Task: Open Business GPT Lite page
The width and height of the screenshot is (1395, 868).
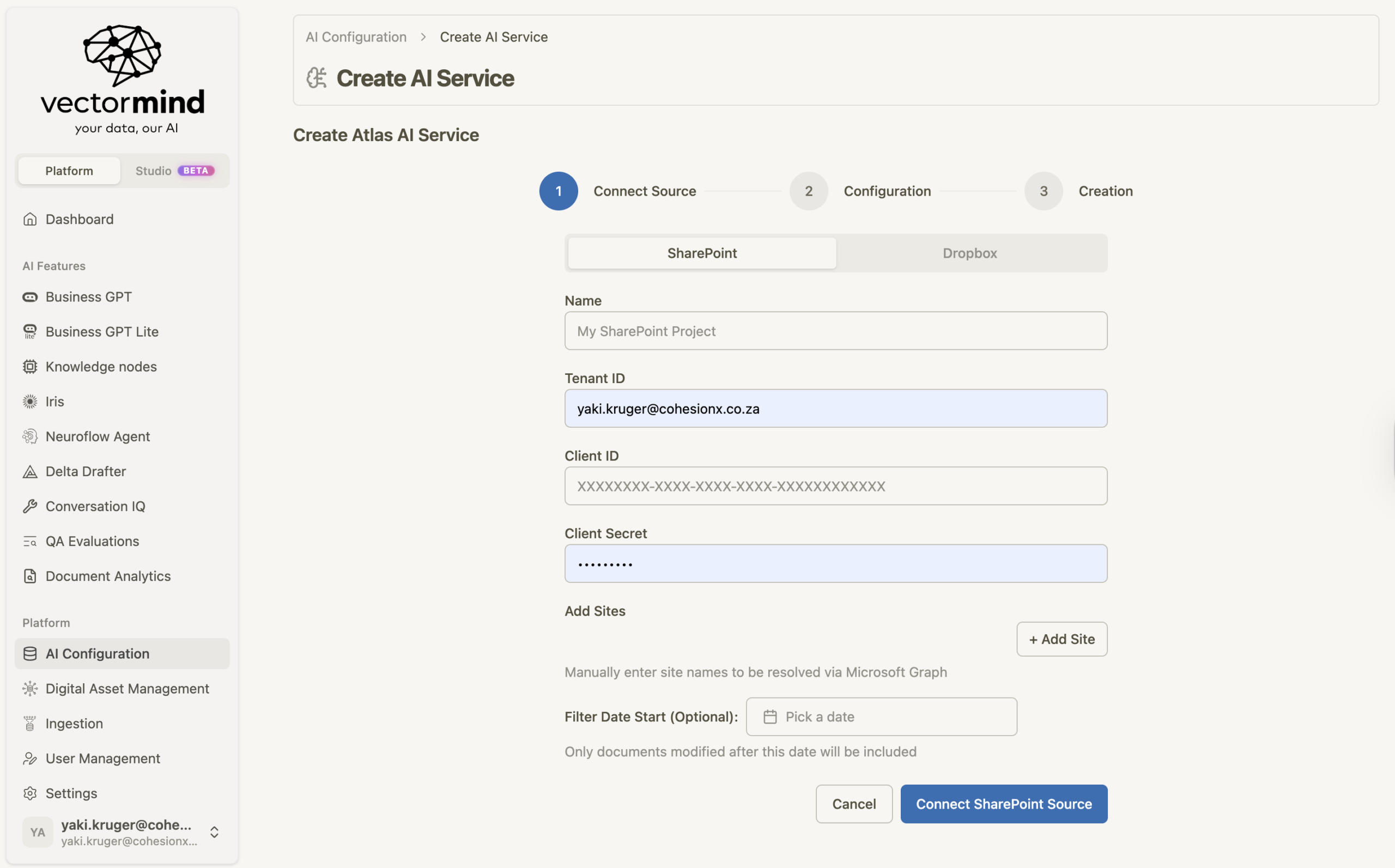Action: point(122,332)
